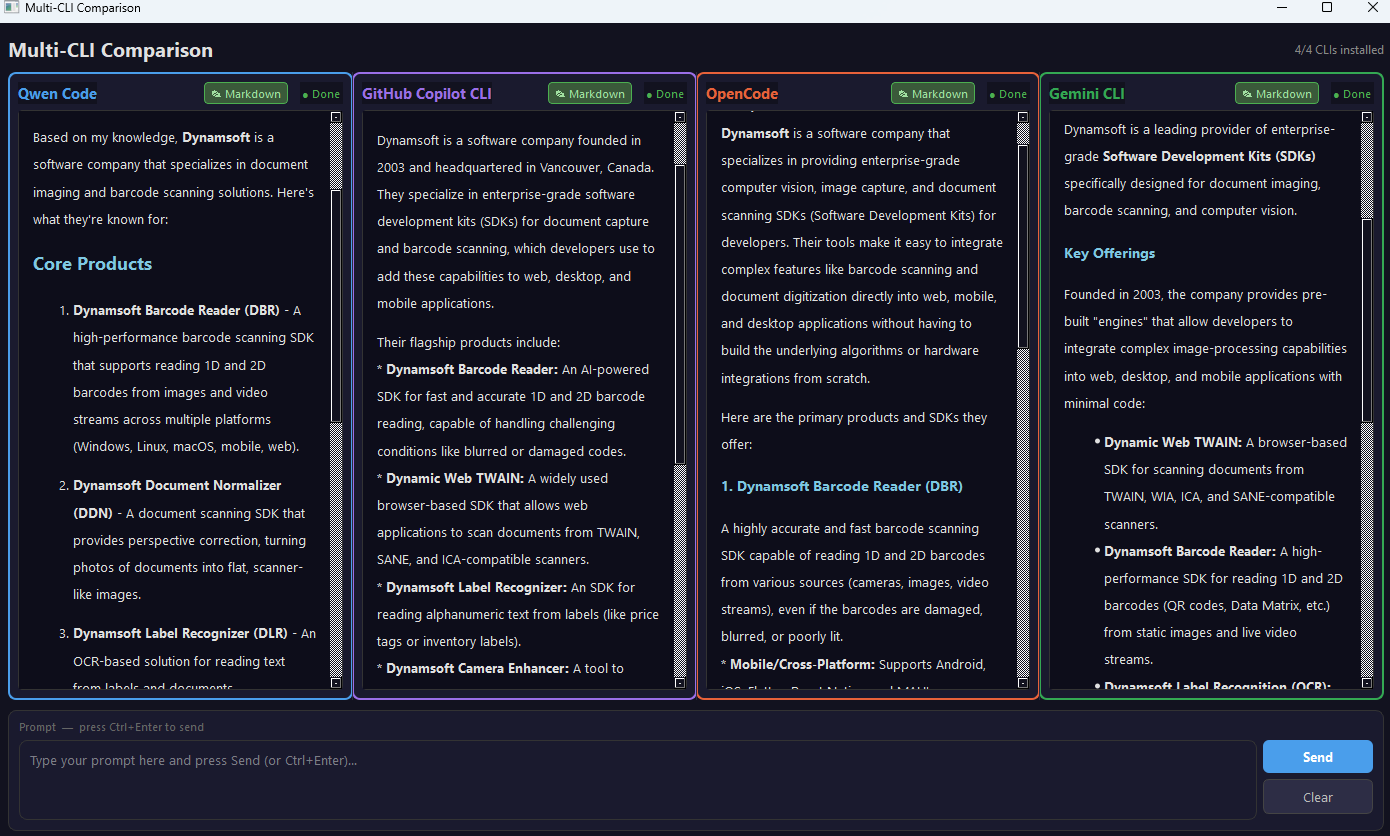Toggle Markdown rendering for GitHub Copilot CLI
This screenshot has width=1390, height=836.
(590, 93)
